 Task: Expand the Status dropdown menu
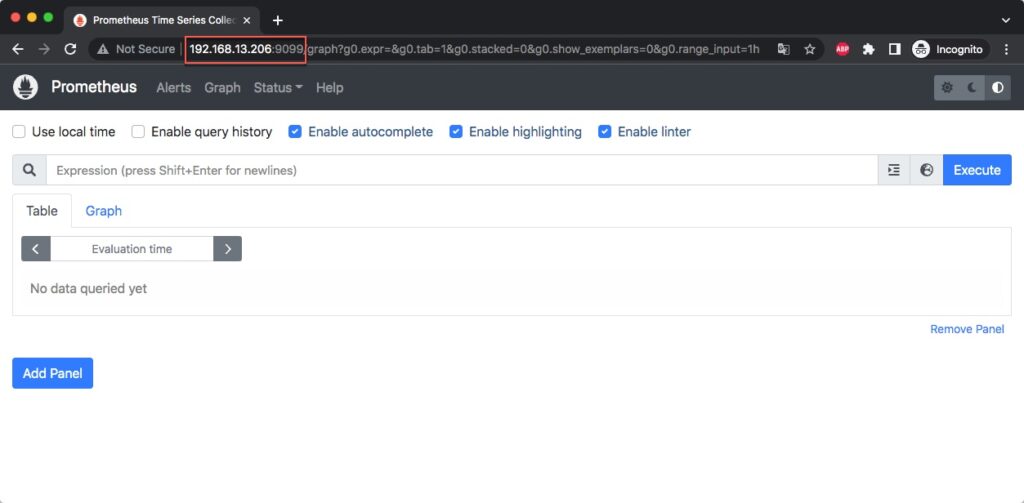coord(278,88)
